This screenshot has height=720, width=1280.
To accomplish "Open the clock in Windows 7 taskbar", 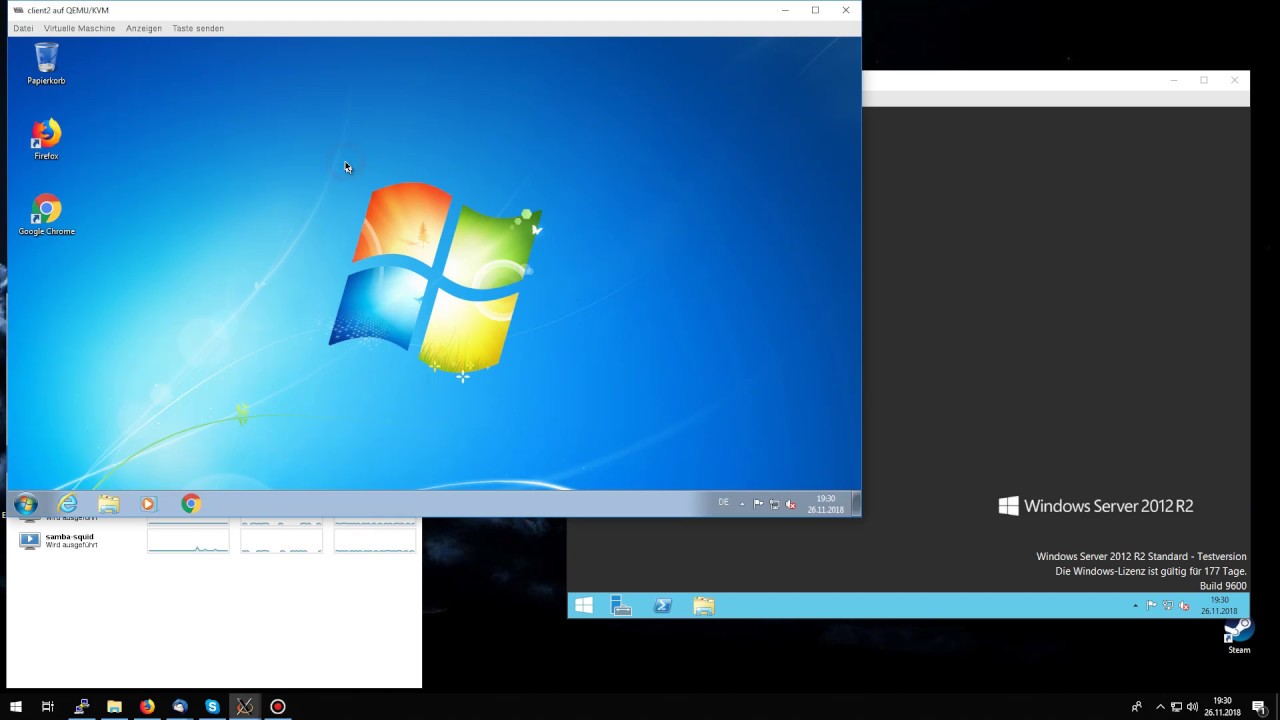I will [x=825, y=504].
